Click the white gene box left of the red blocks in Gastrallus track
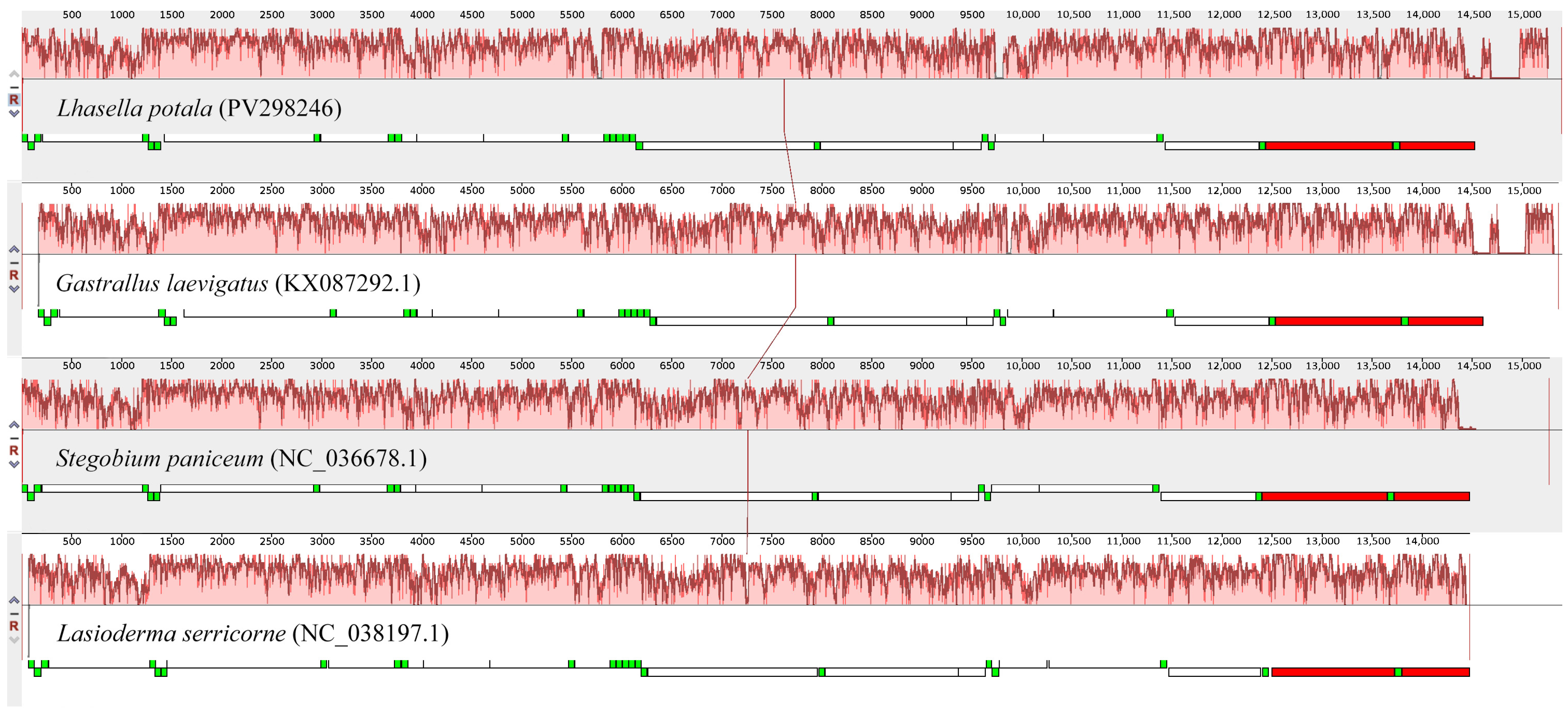Image resolution: width=1568 pixels, height=714 pixels. (x=1222, y=321)
